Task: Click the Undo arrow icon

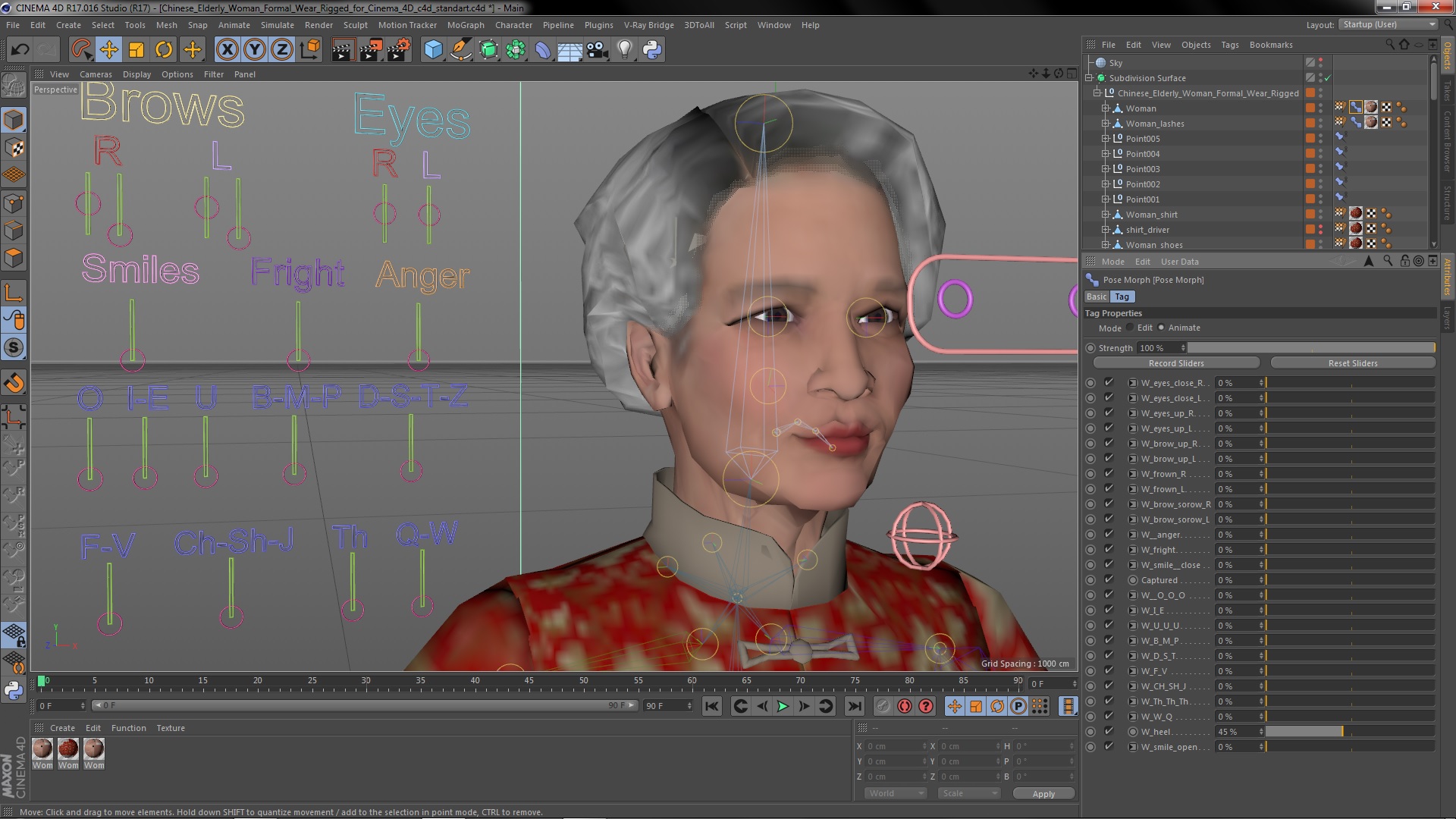Action: tap(20, 50)
